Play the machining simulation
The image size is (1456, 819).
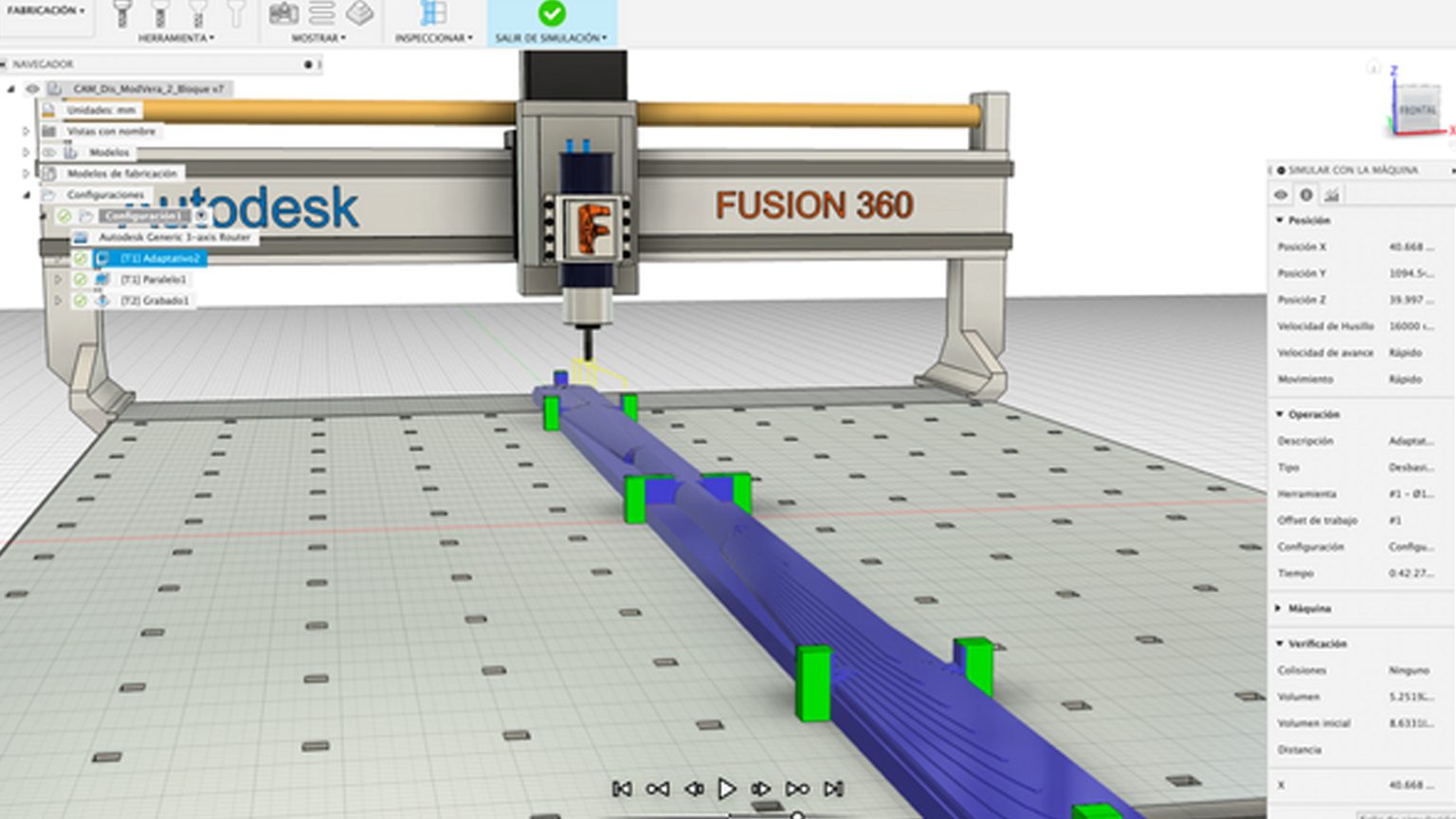coord(727,789)
